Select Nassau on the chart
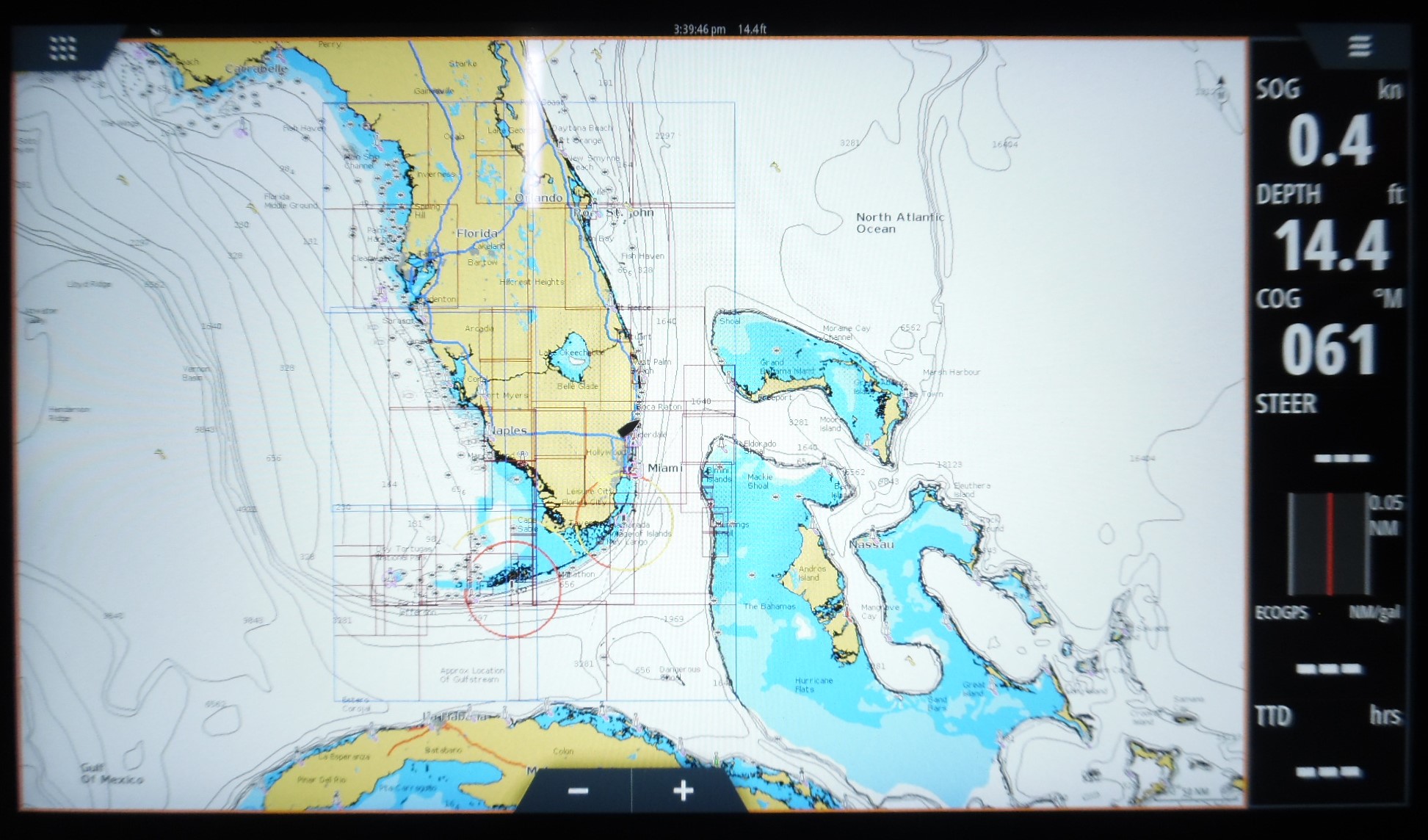 (872, 545)
